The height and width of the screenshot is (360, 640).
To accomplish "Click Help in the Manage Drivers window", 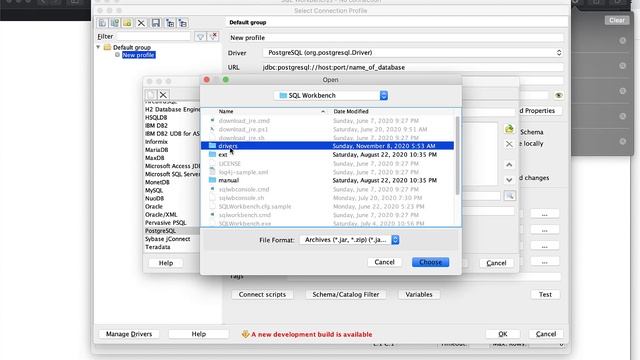I will click(166, 263).
